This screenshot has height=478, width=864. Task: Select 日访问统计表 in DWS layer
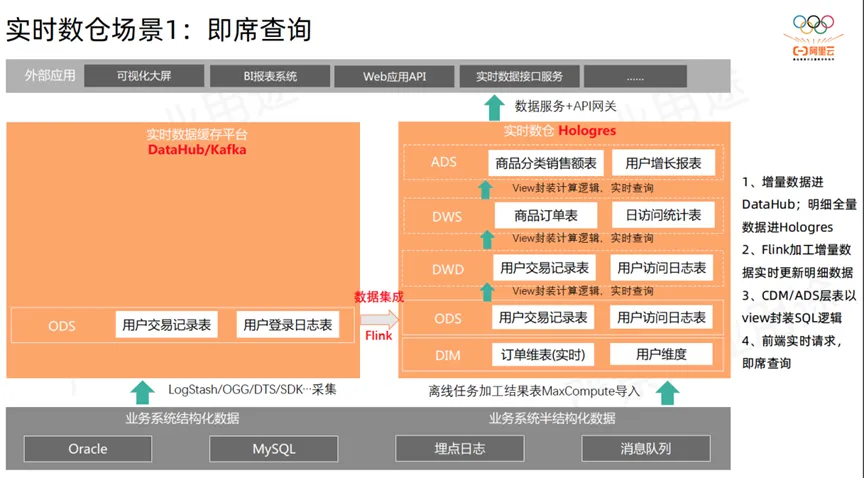[x=663, y=215]
